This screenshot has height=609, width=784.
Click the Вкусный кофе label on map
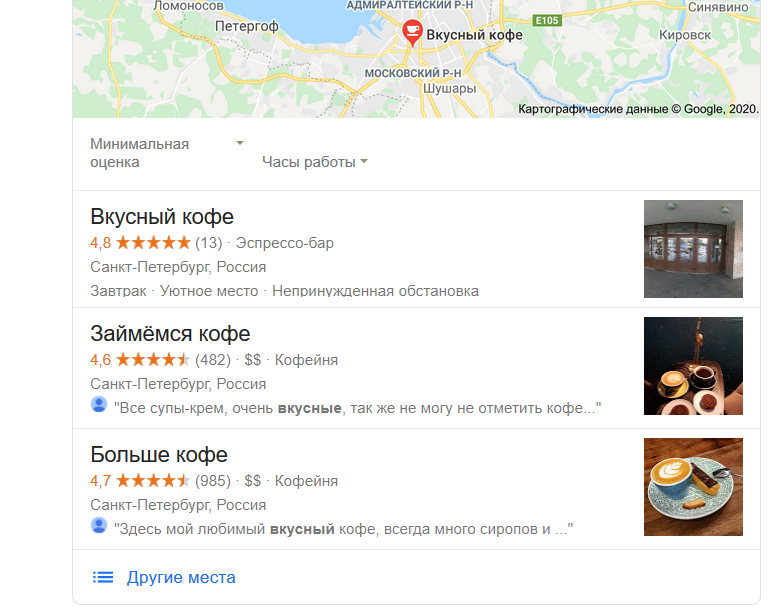point(474,35)
